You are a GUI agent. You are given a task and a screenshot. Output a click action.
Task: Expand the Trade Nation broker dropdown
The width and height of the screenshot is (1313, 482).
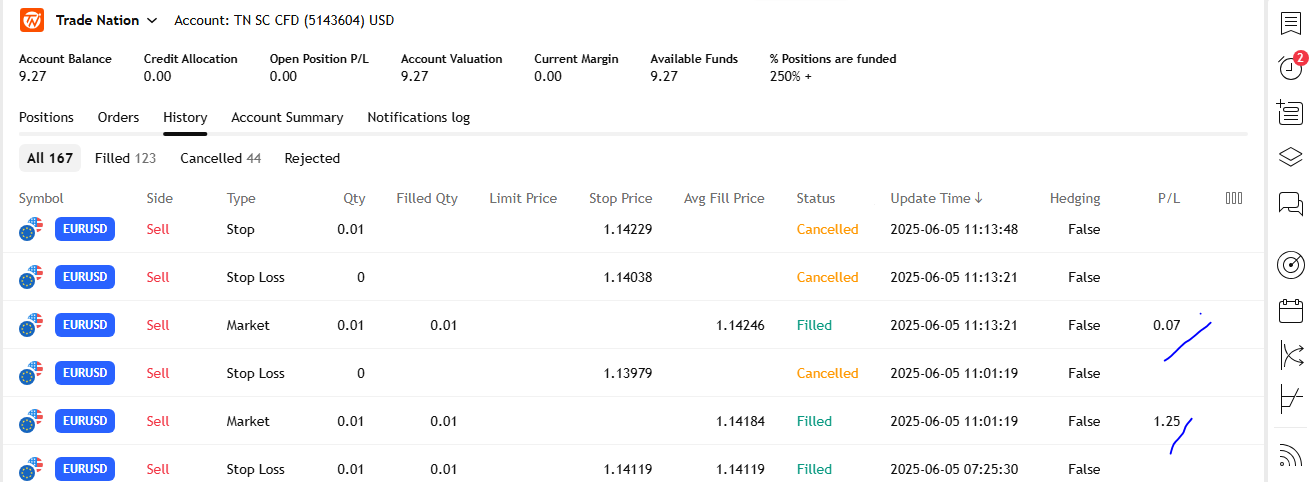[107, 20]
